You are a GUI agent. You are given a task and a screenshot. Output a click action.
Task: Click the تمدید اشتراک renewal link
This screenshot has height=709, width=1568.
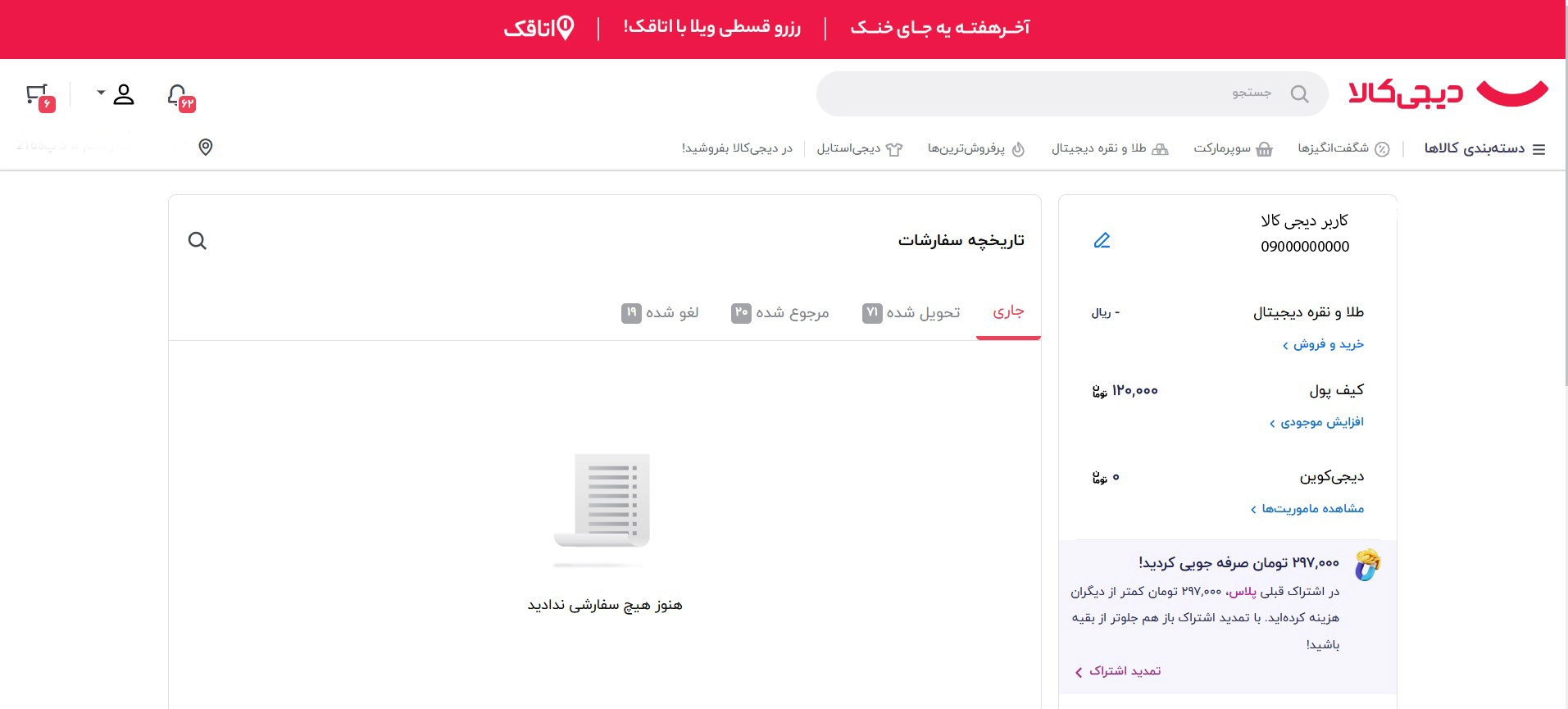[x=1118, y=671]
